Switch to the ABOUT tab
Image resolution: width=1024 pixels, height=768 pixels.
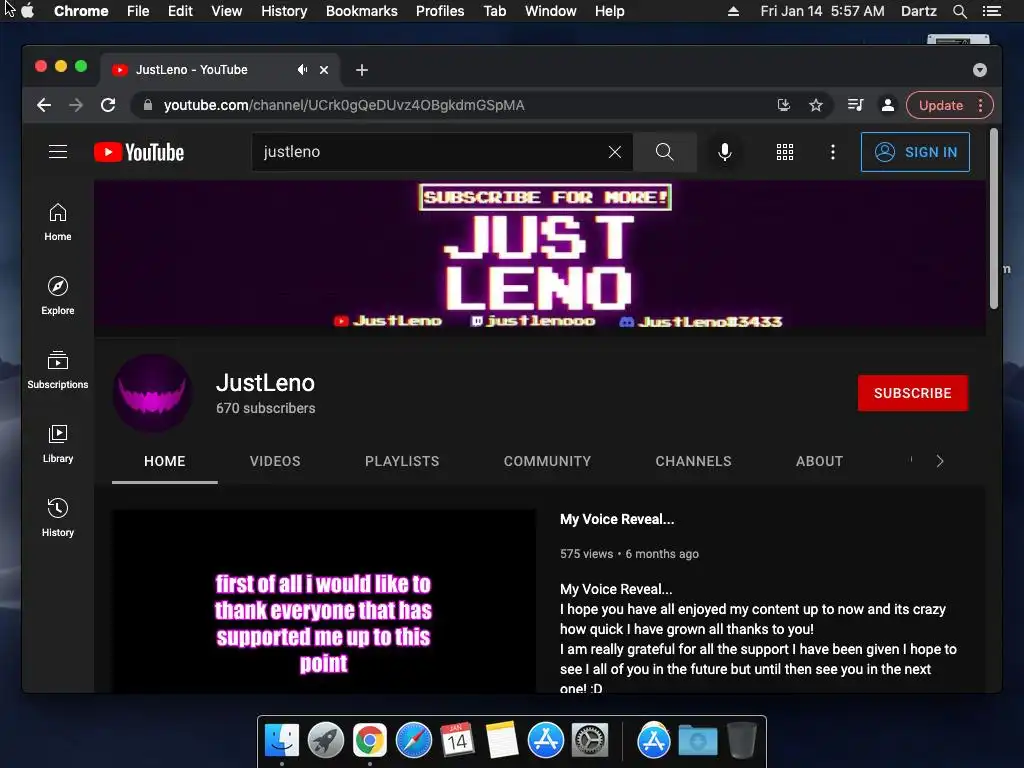click(x=820, y=461)
